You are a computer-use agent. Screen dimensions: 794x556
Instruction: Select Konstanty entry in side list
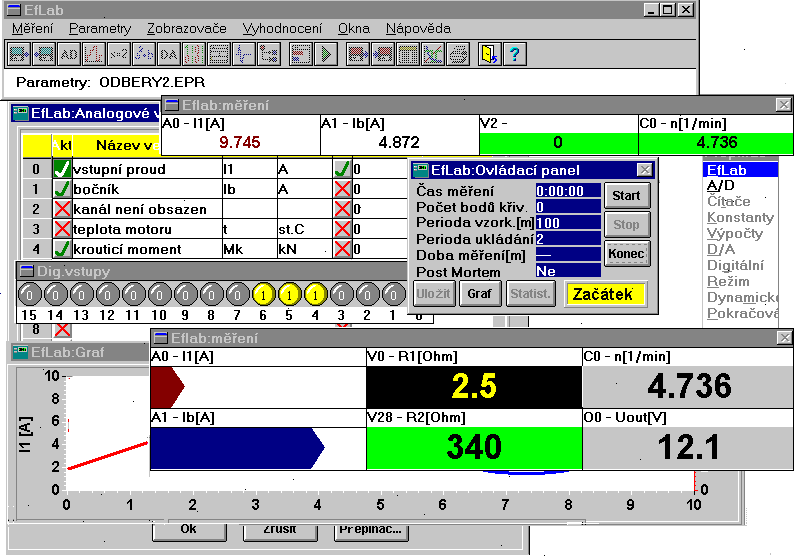[x=739, y=218]
